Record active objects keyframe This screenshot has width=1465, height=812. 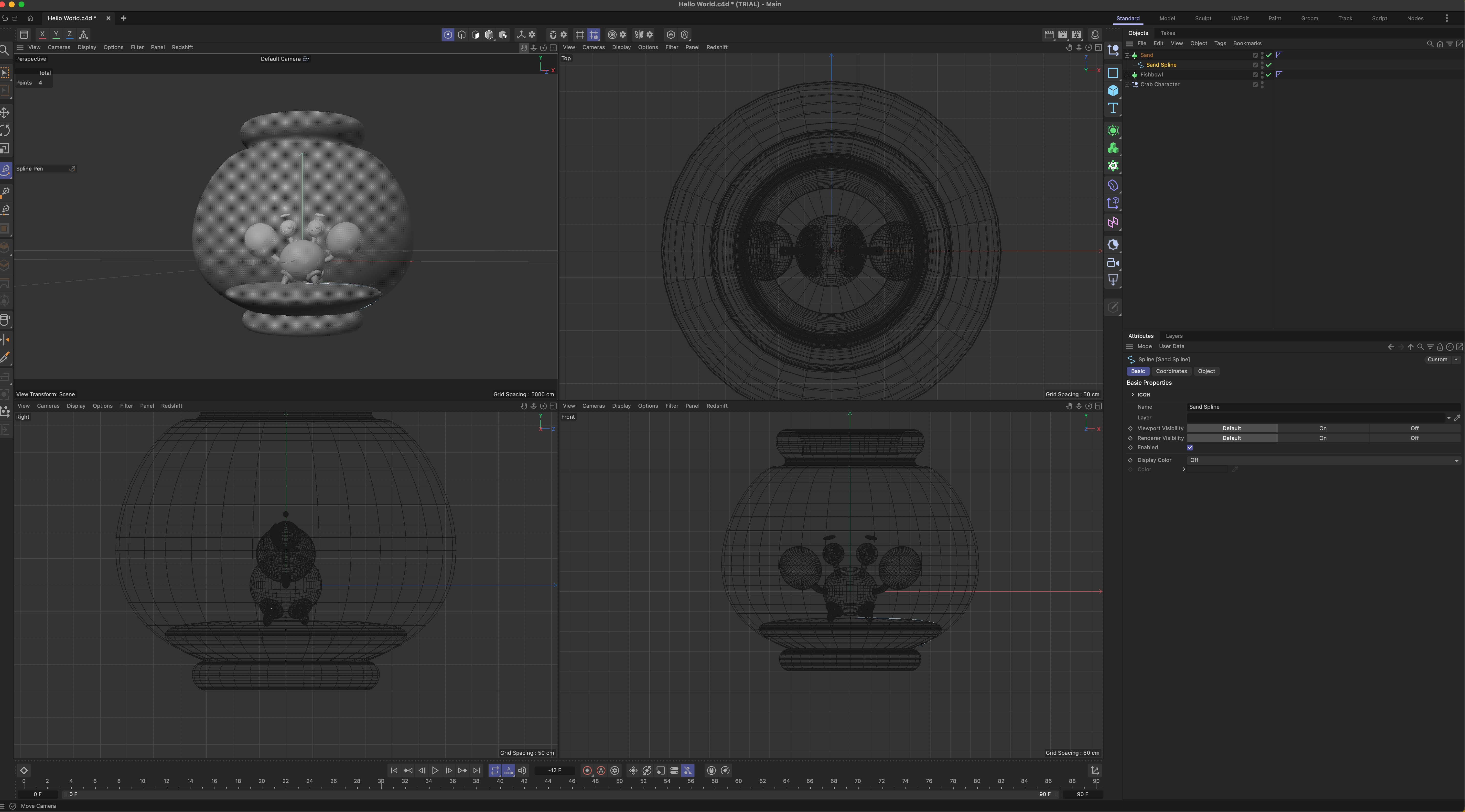point(587,770)
